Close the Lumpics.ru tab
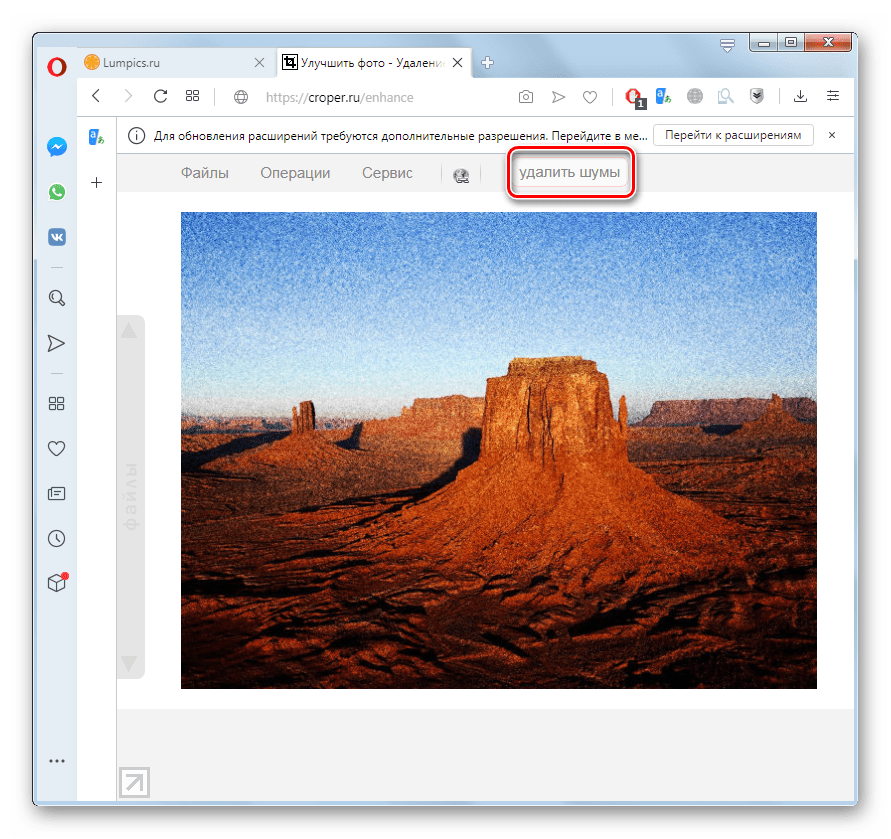 coord(259,63)
